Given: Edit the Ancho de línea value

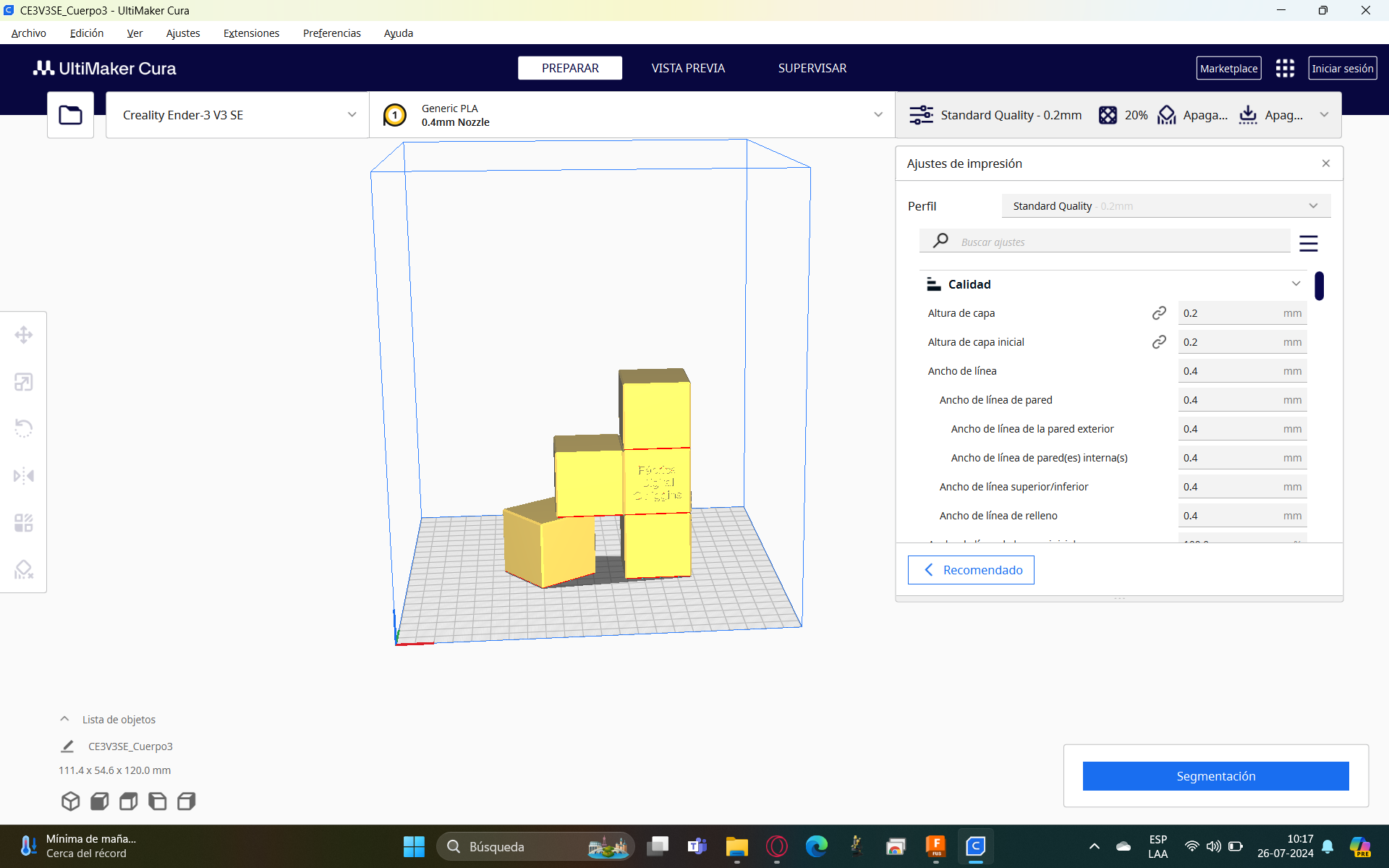Looking at the screenshot, I should pyautogui.click(x=1242, y=371).
